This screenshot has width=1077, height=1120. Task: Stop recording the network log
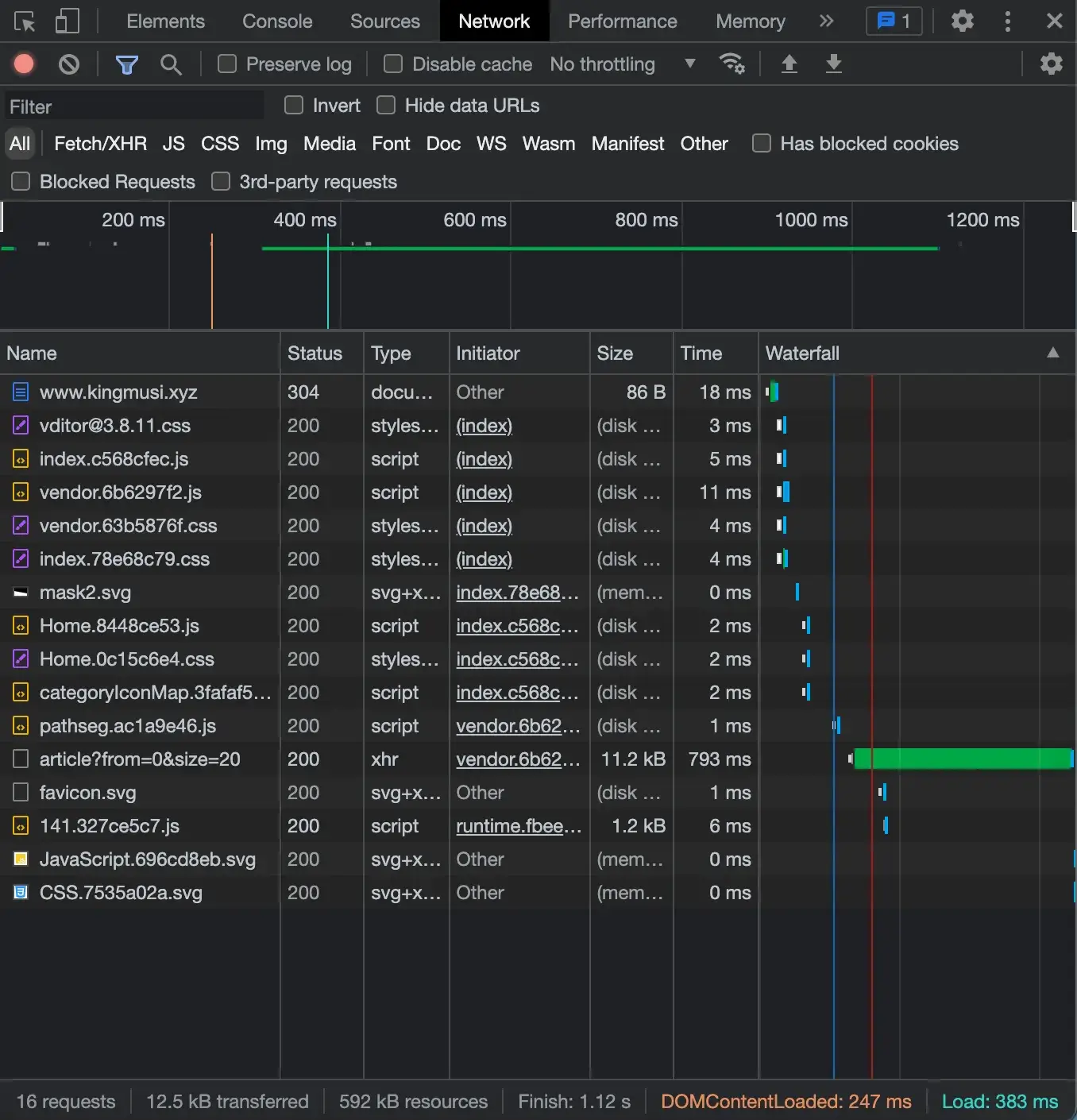(24, 64)
